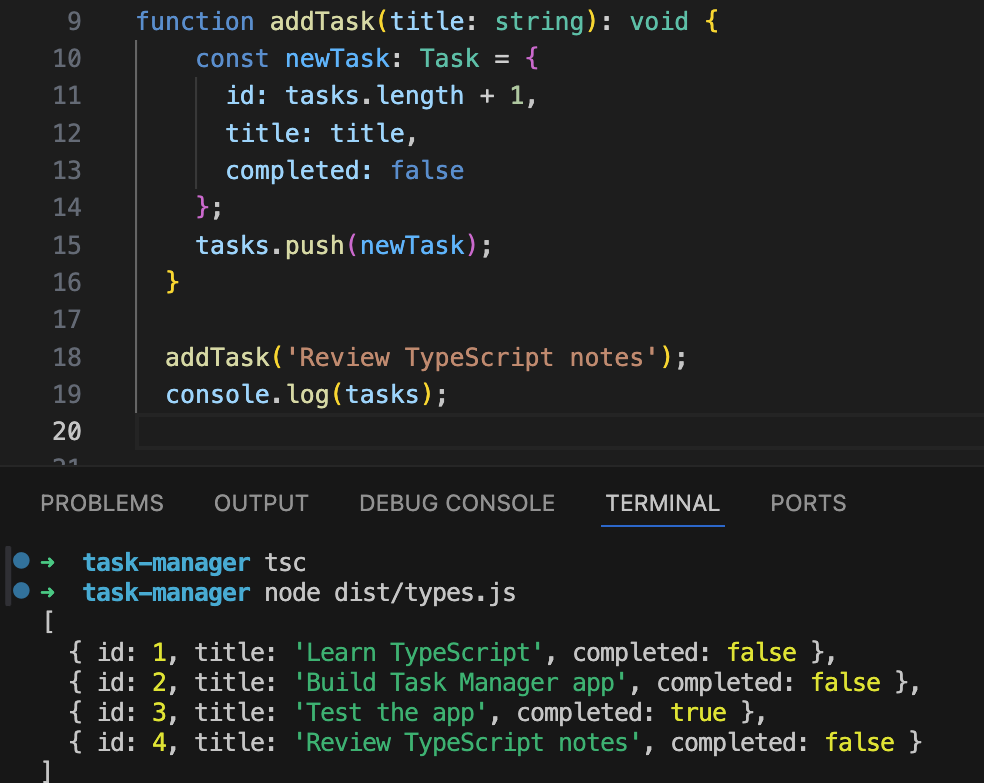Switch to the PROBLEMS panel tab

click(x=102, y=503)
